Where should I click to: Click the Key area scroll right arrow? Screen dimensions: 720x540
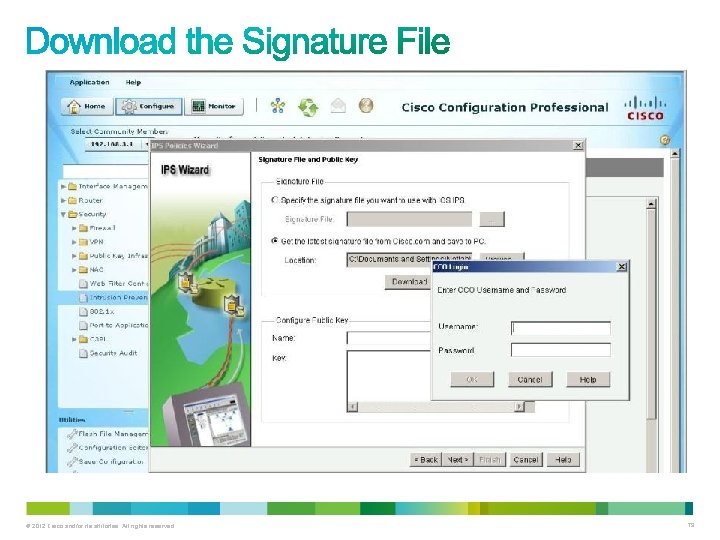[519, 407]
